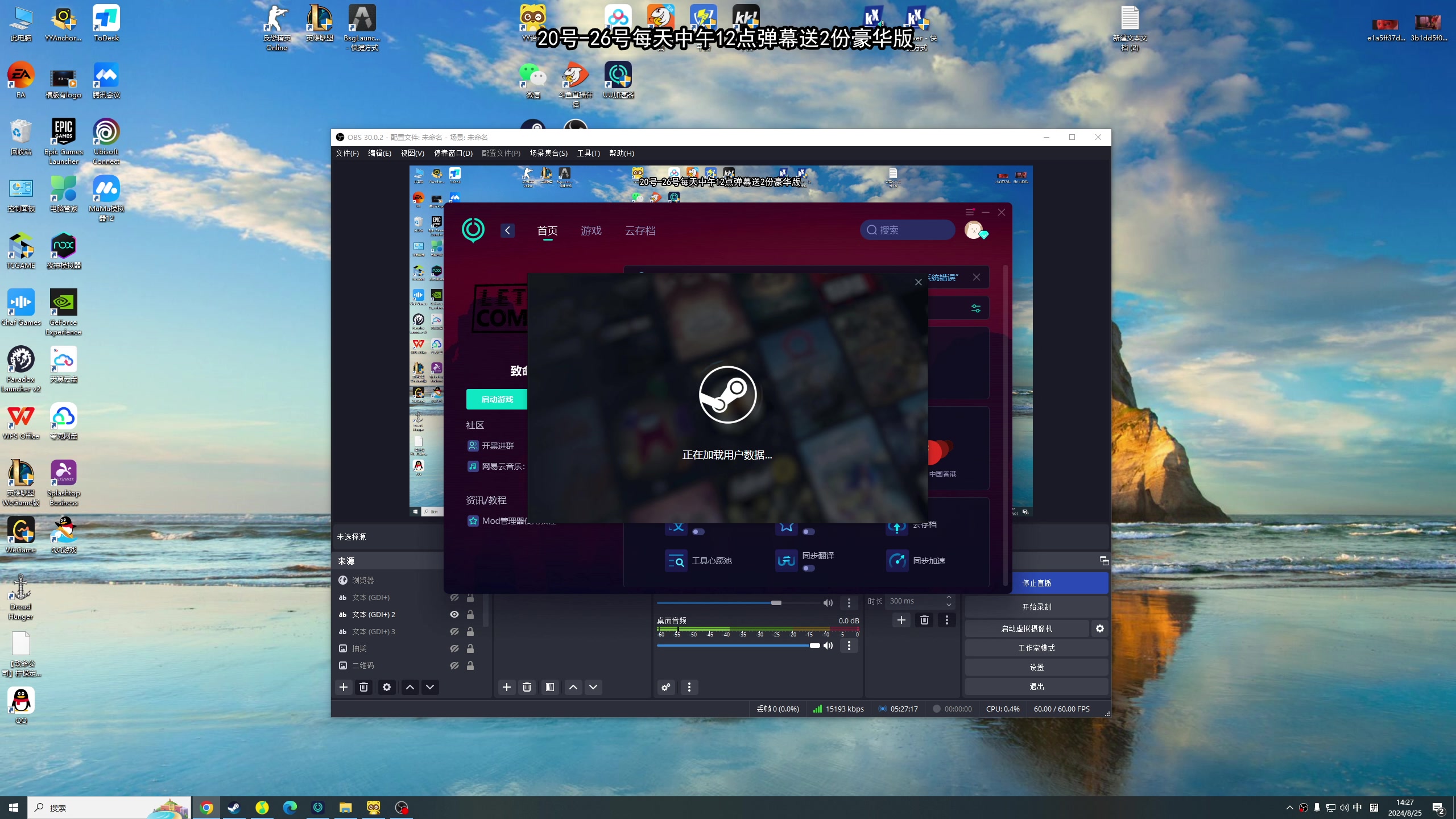Open scene filters icon in scenes toolbar

point(550,687)
